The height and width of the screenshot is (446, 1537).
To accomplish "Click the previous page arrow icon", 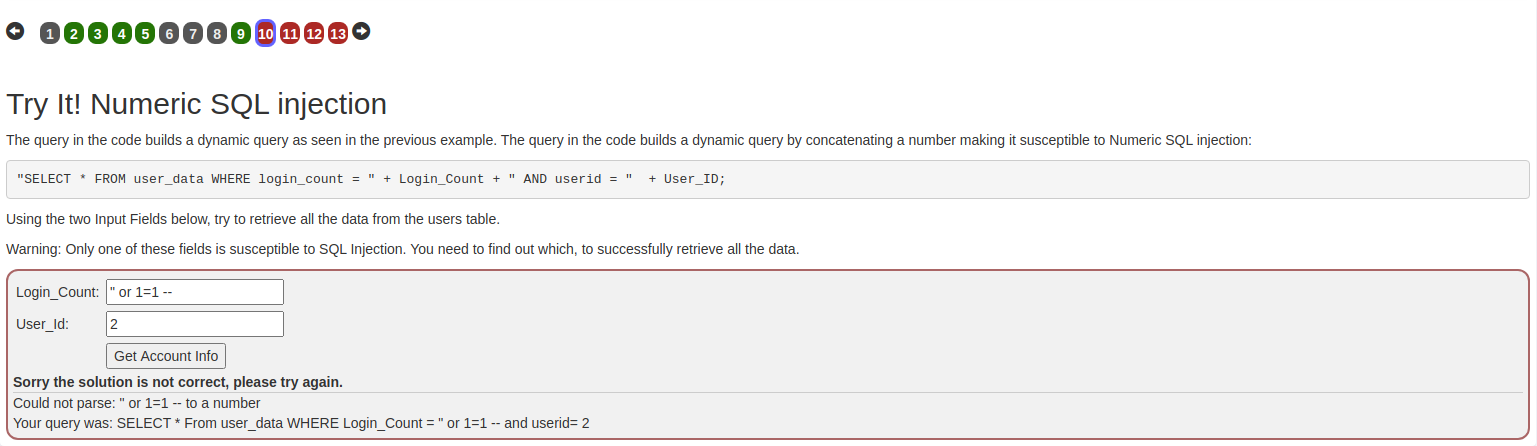I will tap(15, 32).
